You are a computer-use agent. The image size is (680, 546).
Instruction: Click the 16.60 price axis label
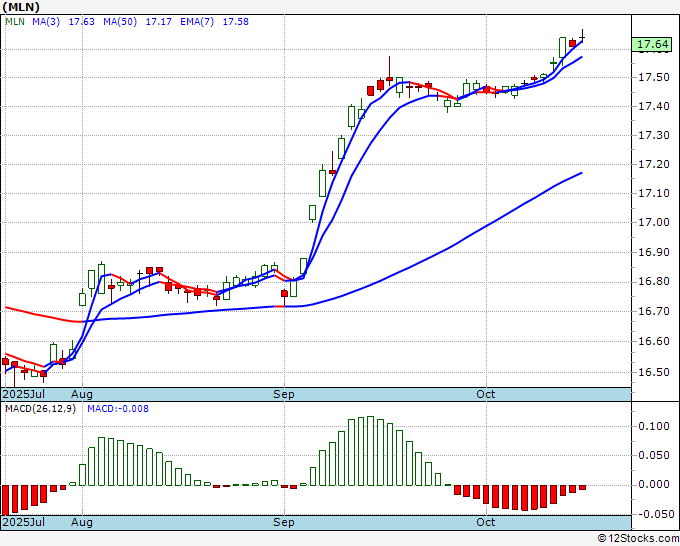pyautogui.click(x=654, y=341)
